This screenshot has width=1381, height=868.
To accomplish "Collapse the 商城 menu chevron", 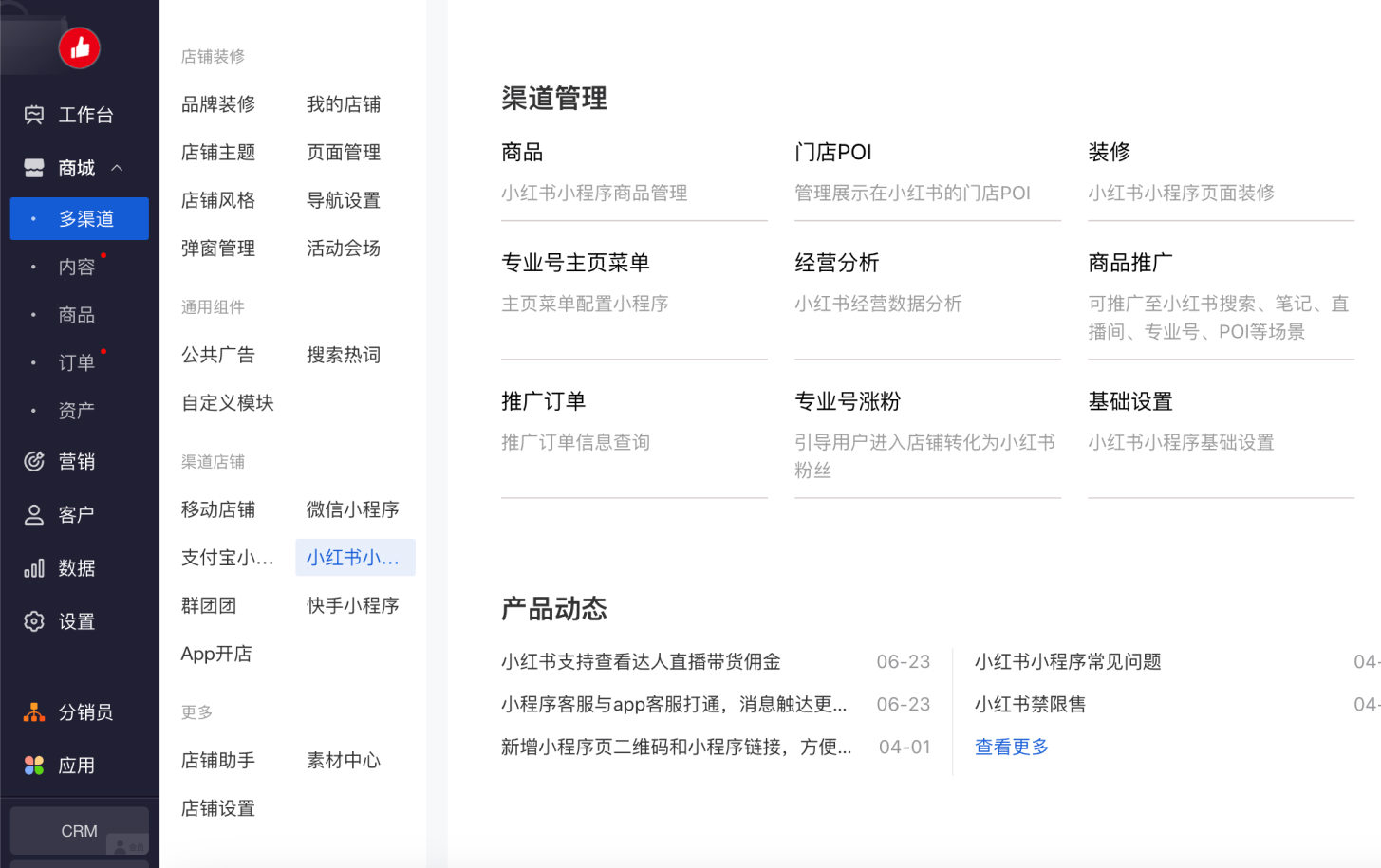I will coord(117,168).
